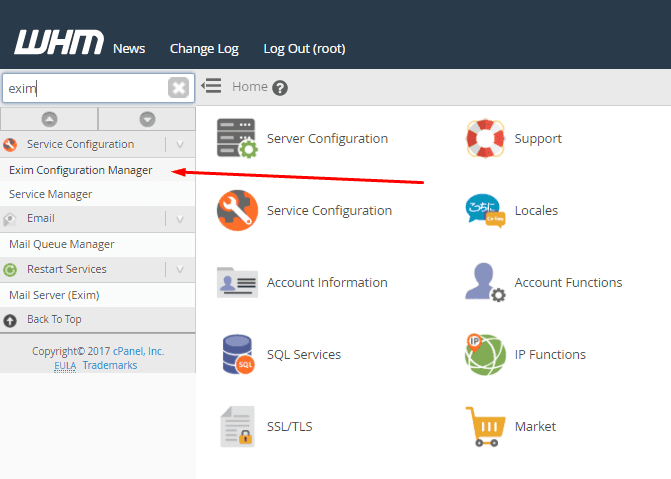
Task: Open the Service Configuration wrench icon
Action: point(237,210)
